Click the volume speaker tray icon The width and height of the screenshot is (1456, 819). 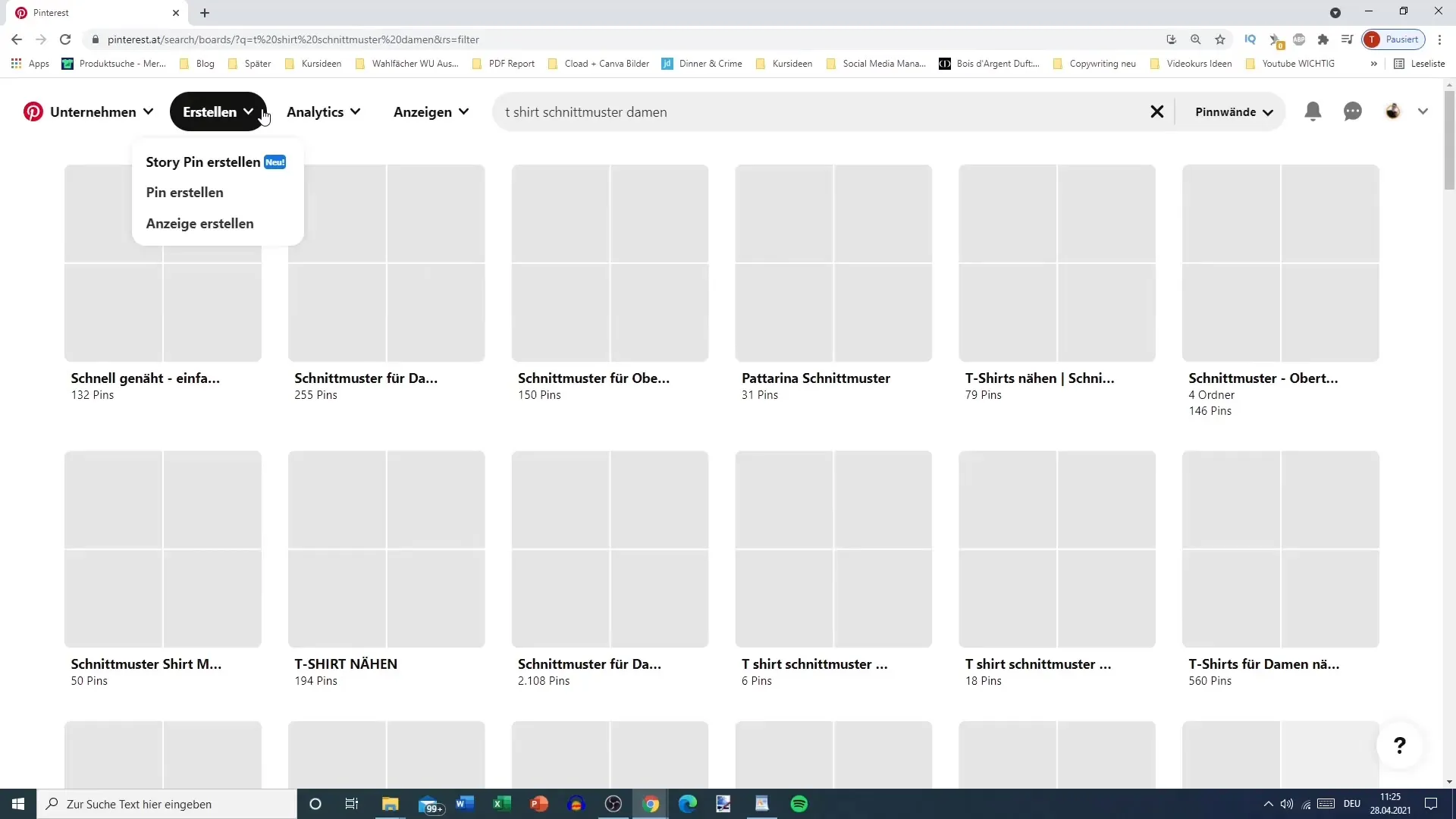tap(1287, 804)
